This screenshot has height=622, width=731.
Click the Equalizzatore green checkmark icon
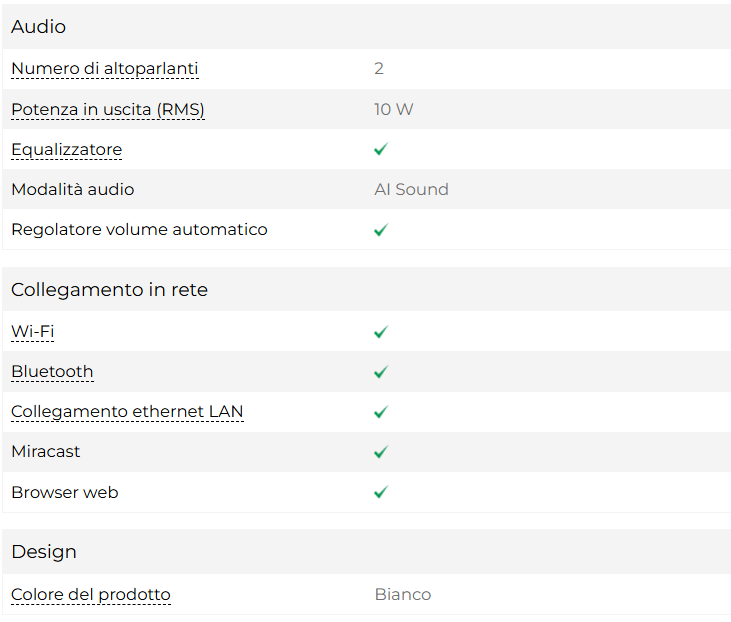coord(381,149)
